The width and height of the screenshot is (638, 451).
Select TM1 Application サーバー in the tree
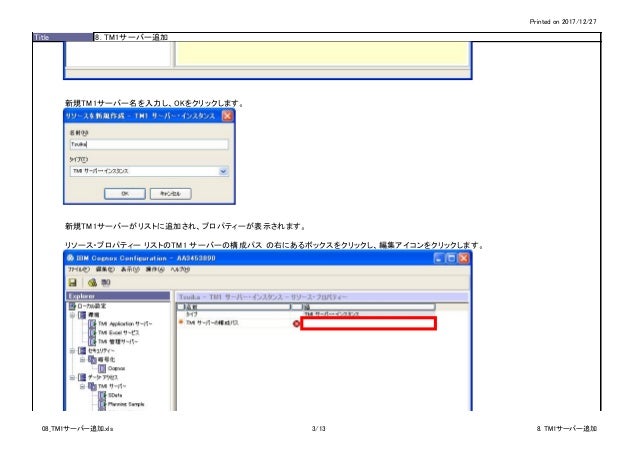click(125, 324)
